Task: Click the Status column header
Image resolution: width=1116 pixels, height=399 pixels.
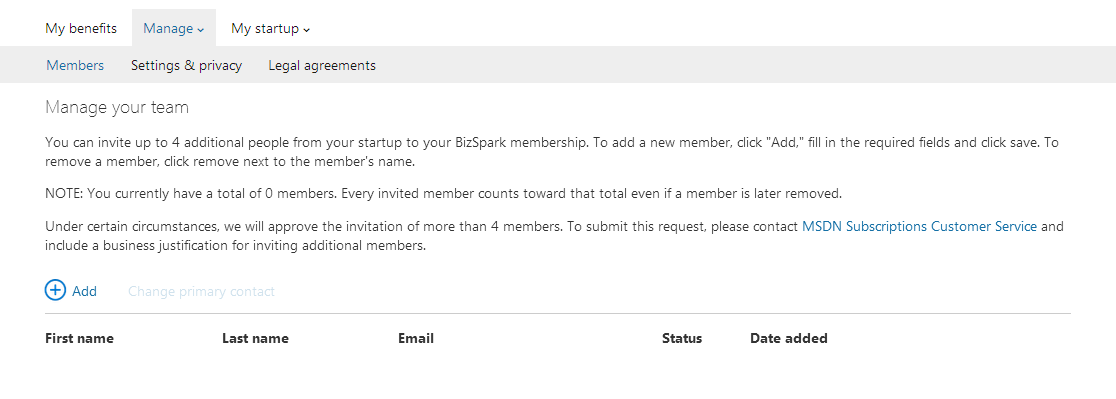Action: [x=682, y=339]
